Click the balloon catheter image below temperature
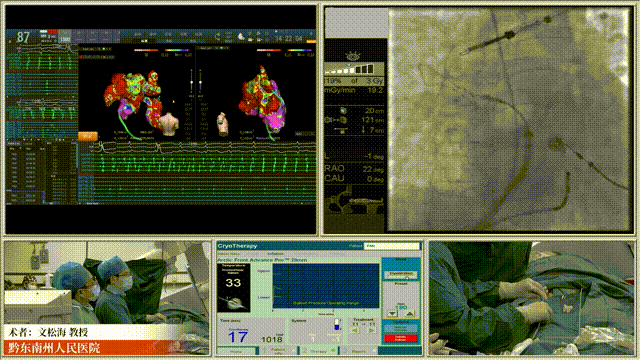This screenshot has height=360, width=640. pos(233,303)
